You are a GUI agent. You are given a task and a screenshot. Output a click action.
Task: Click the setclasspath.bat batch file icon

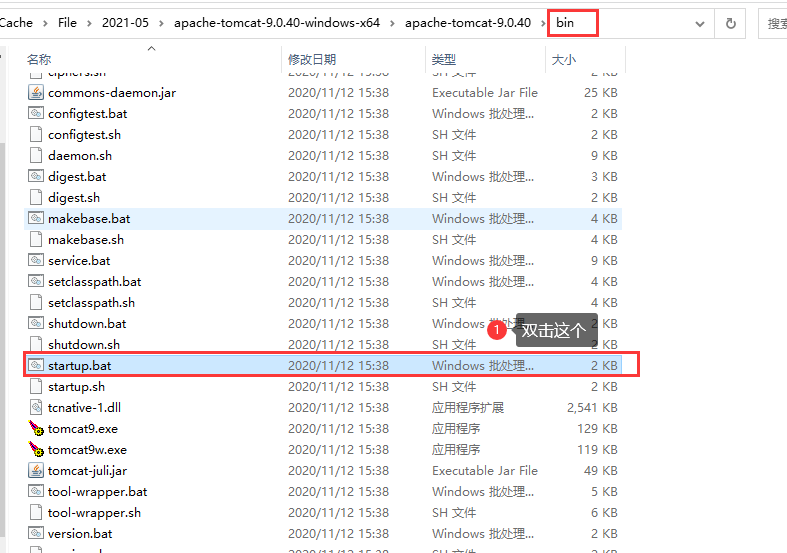coord(36,282)
